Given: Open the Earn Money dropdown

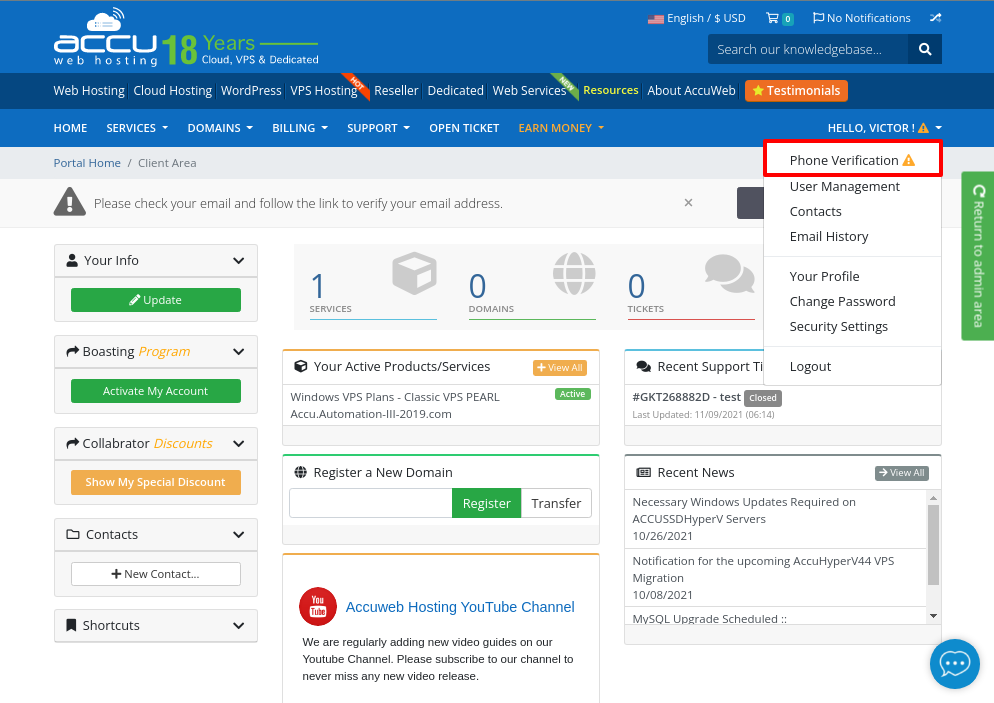Looking at the screenshot, I should pyautogui.click(x=561, y=128).
